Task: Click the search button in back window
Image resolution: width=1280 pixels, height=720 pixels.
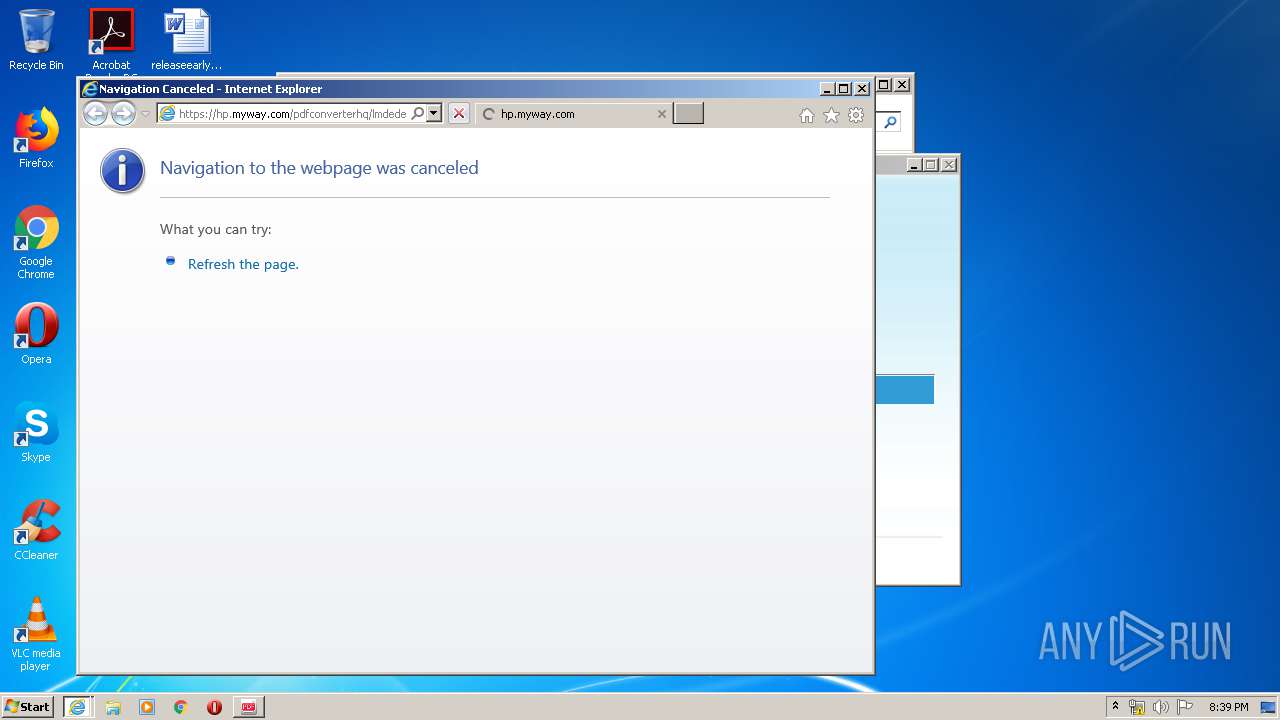Action: coord(890,122)
